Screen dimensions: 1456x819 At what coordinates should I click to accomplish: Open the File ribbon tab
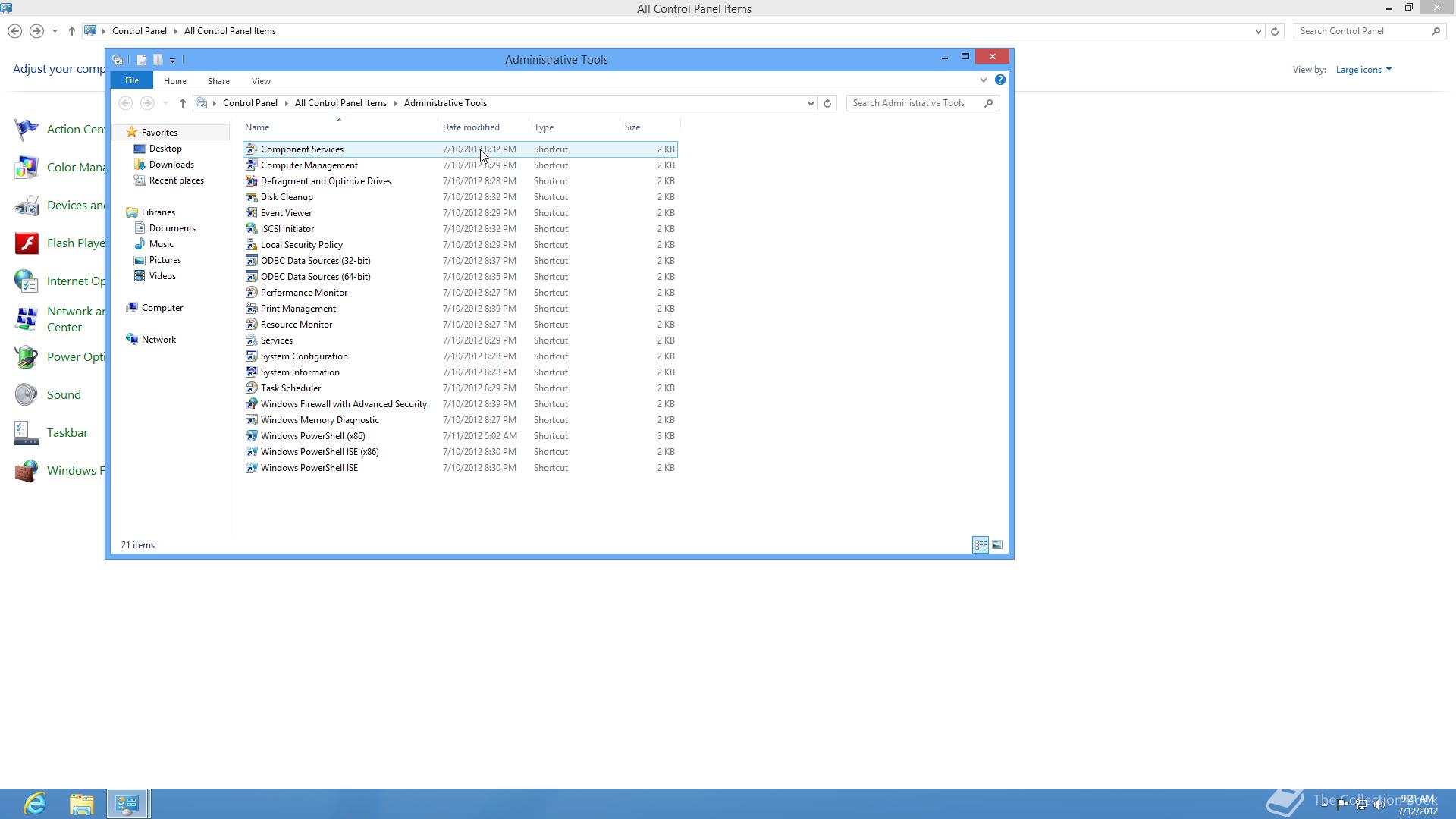click(131, 81)
